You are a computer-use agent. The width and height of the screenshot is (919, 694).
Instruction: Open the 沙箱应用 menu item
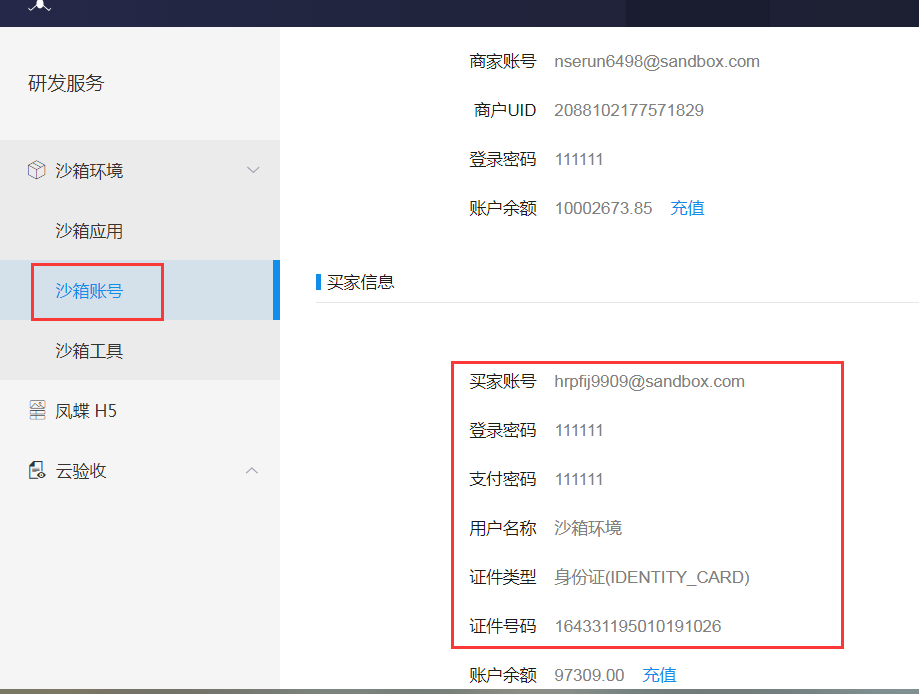(89, 231)
